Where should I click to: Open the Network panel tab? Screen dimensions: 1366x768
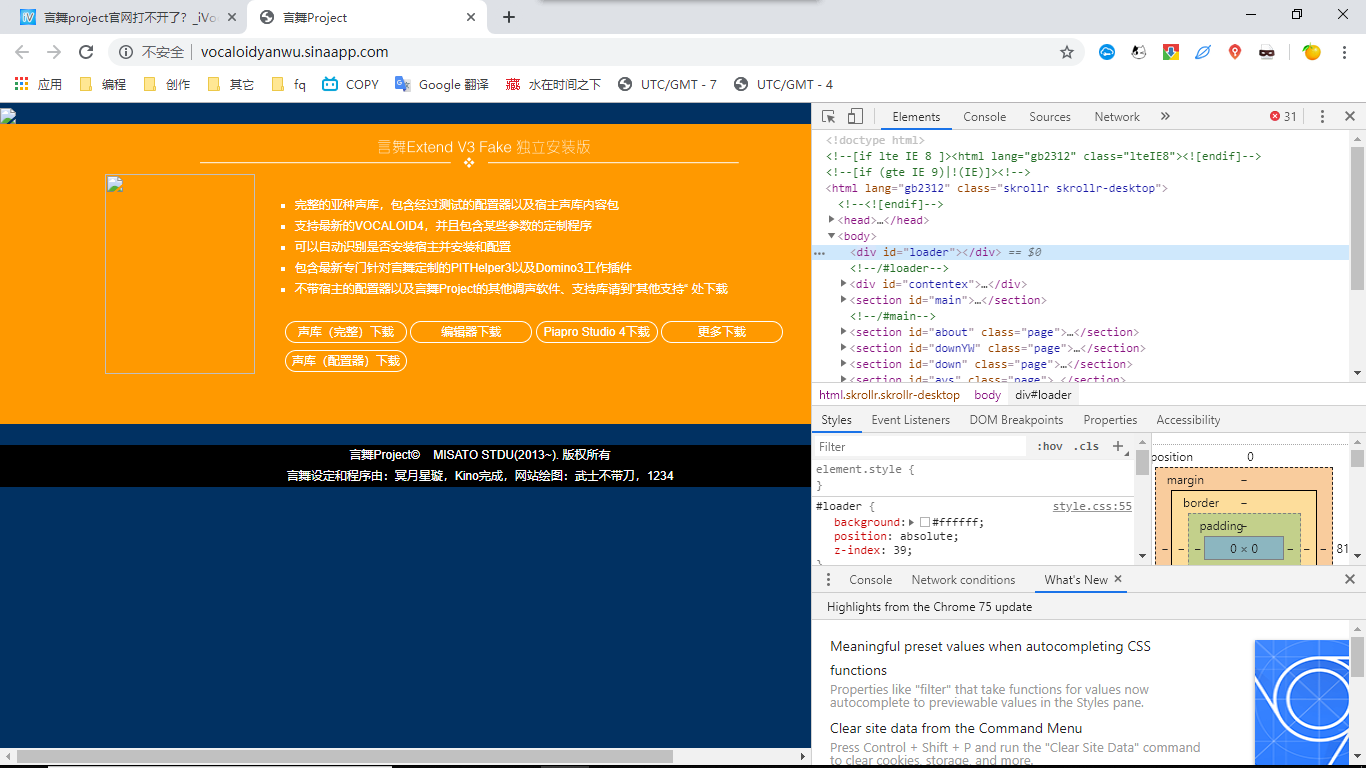(x=1117, y=117)
